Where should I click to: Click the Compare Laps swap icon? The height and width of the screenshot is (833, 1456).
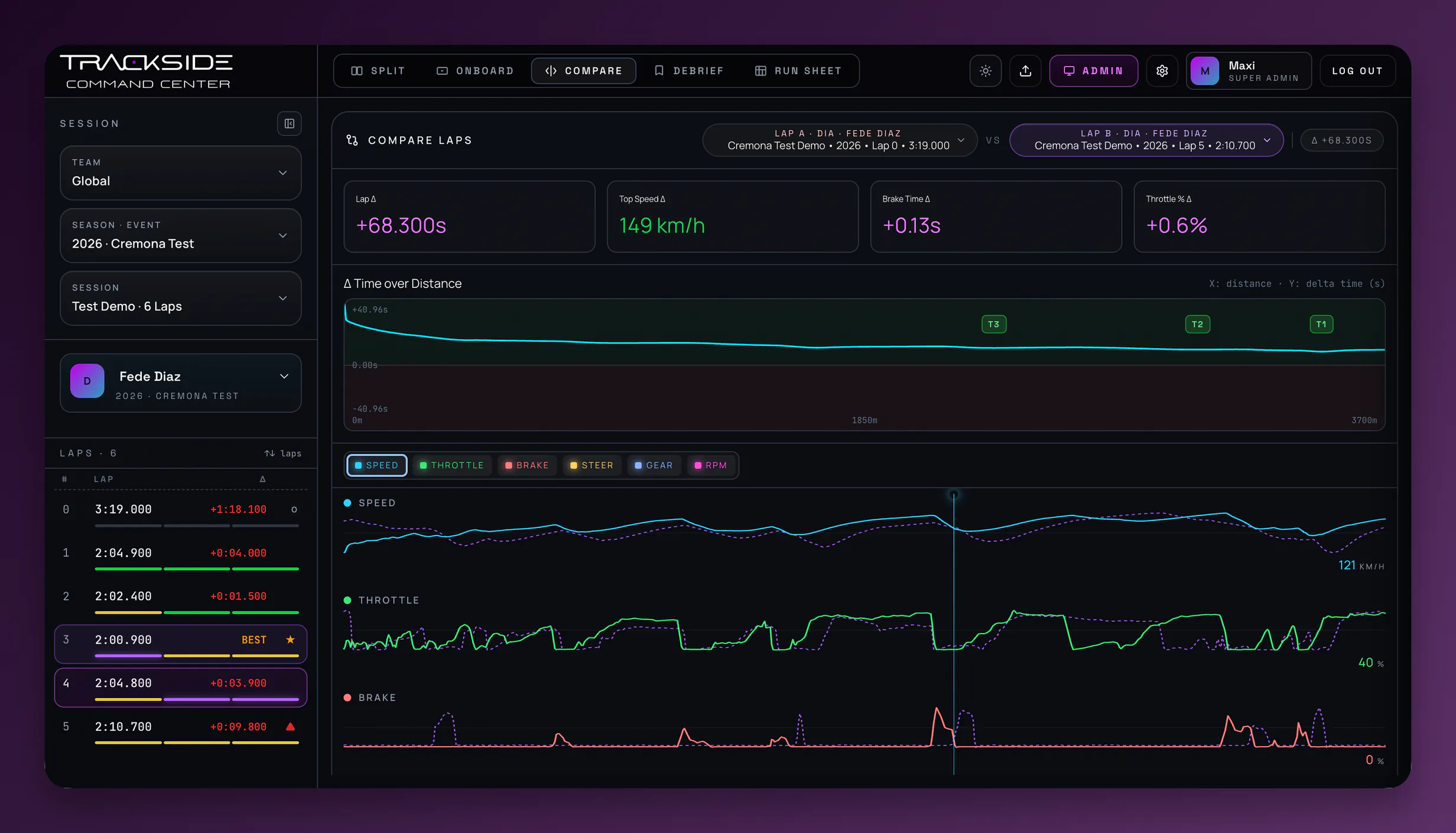click(352, 140)
